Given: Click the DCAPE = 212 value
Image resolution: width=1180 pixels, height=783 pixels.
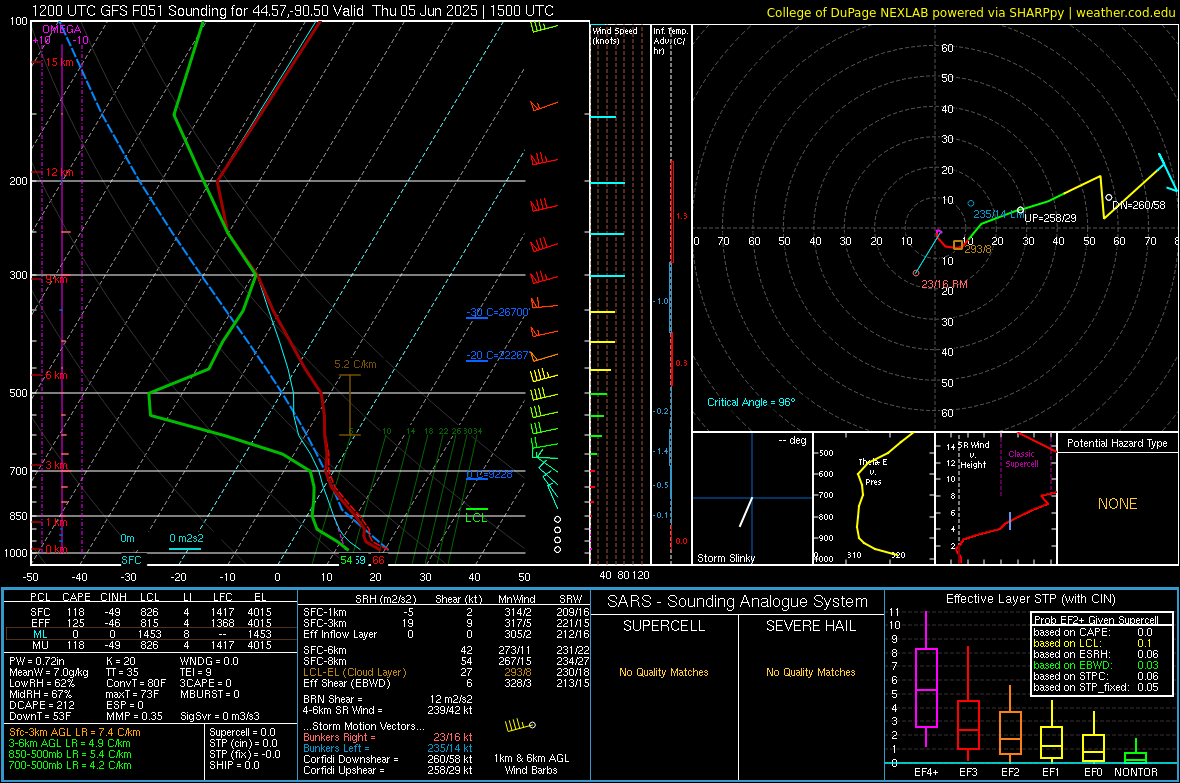Looking at the screenshot, I should click(x=41, y=705).
